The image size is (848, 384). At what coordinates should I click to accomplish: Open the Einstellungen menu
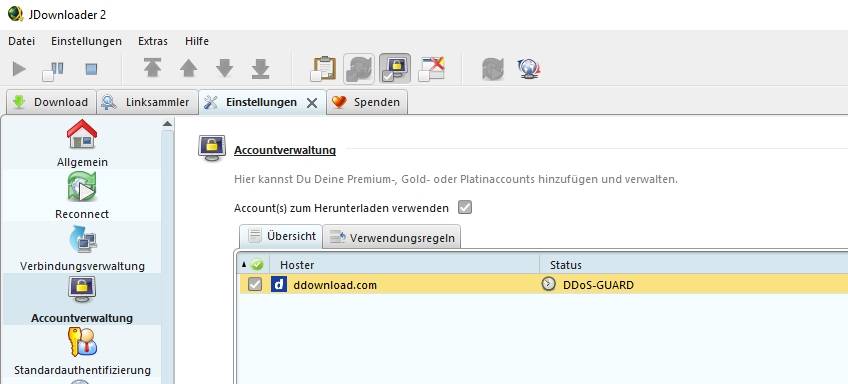87,41
